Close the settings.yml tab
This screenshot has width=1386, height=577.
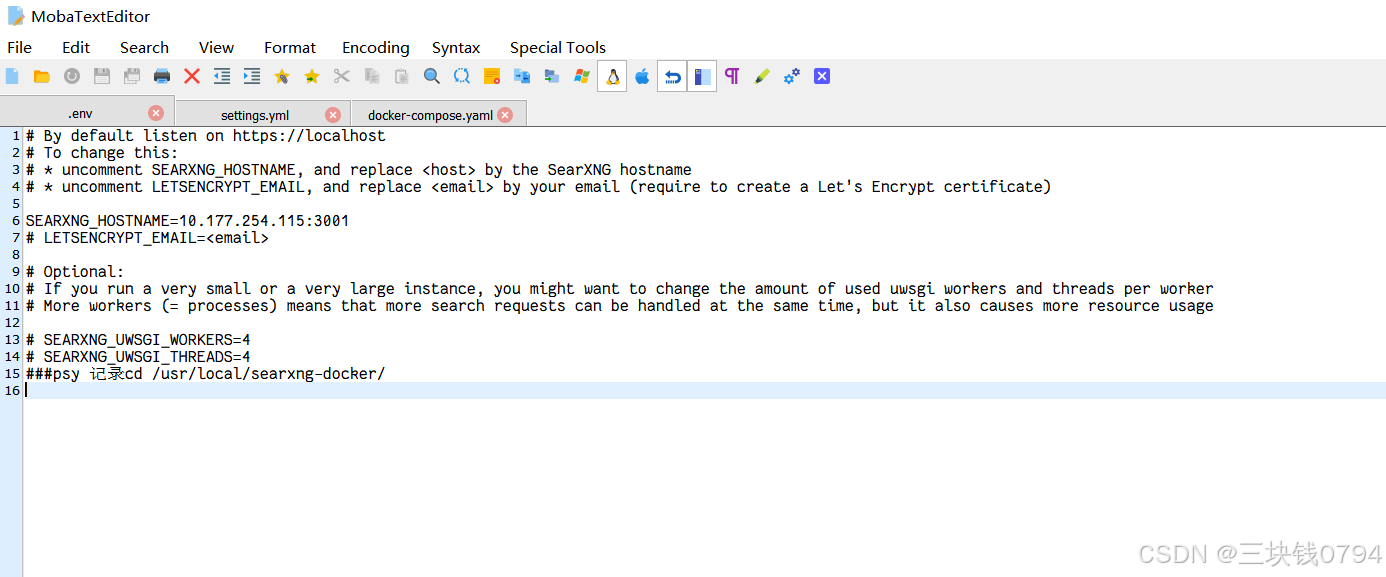coord(333,115)
